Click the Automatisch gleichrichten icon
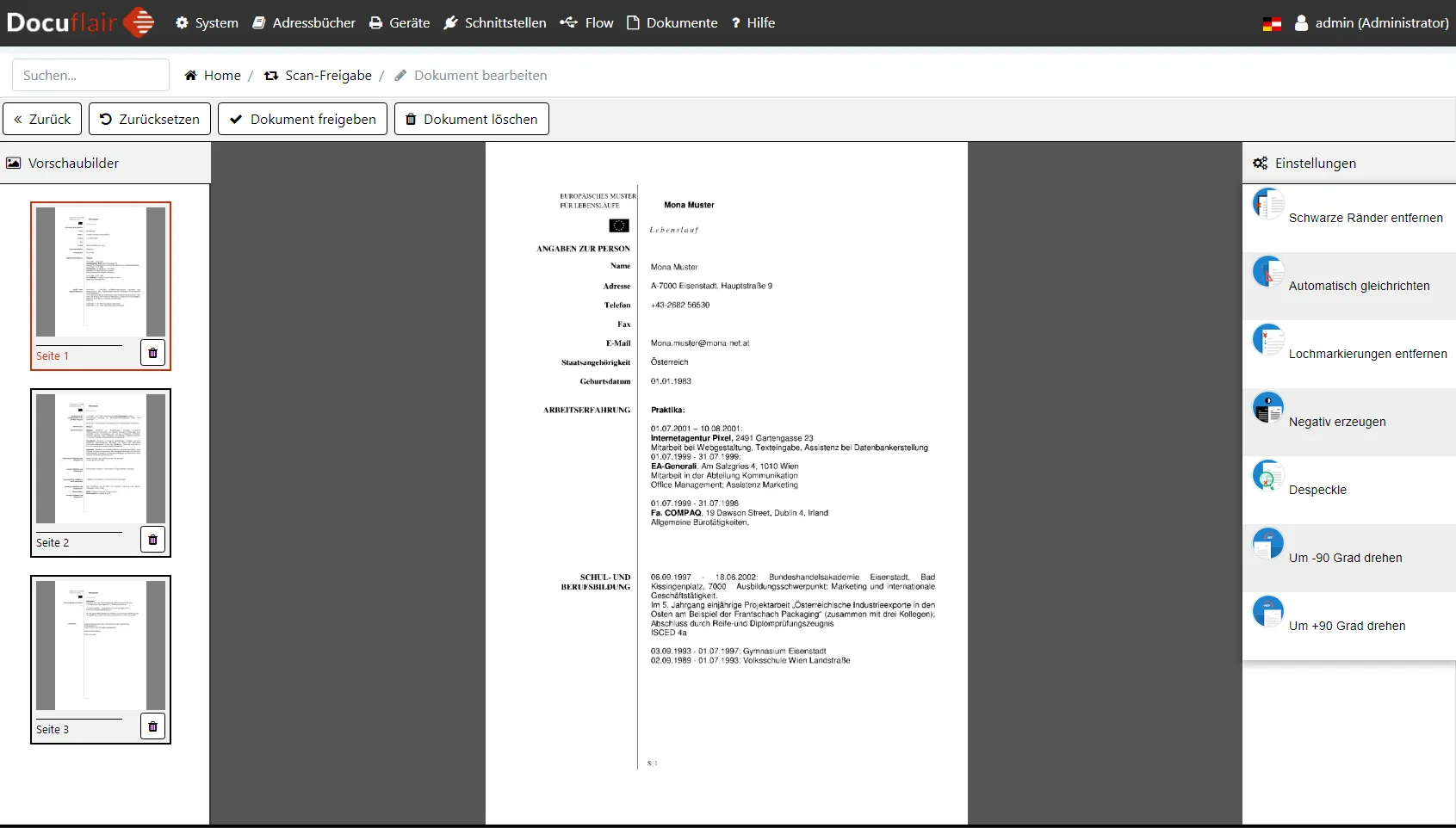 coord(1268,272)
